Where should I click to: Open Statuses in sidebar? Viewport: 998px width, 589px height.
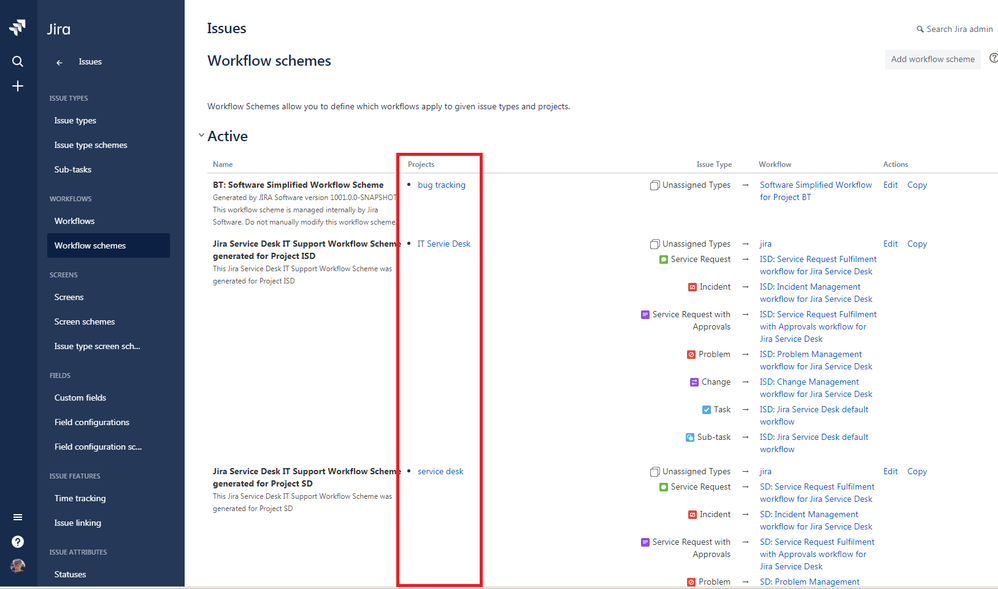[x=70, y=574]
